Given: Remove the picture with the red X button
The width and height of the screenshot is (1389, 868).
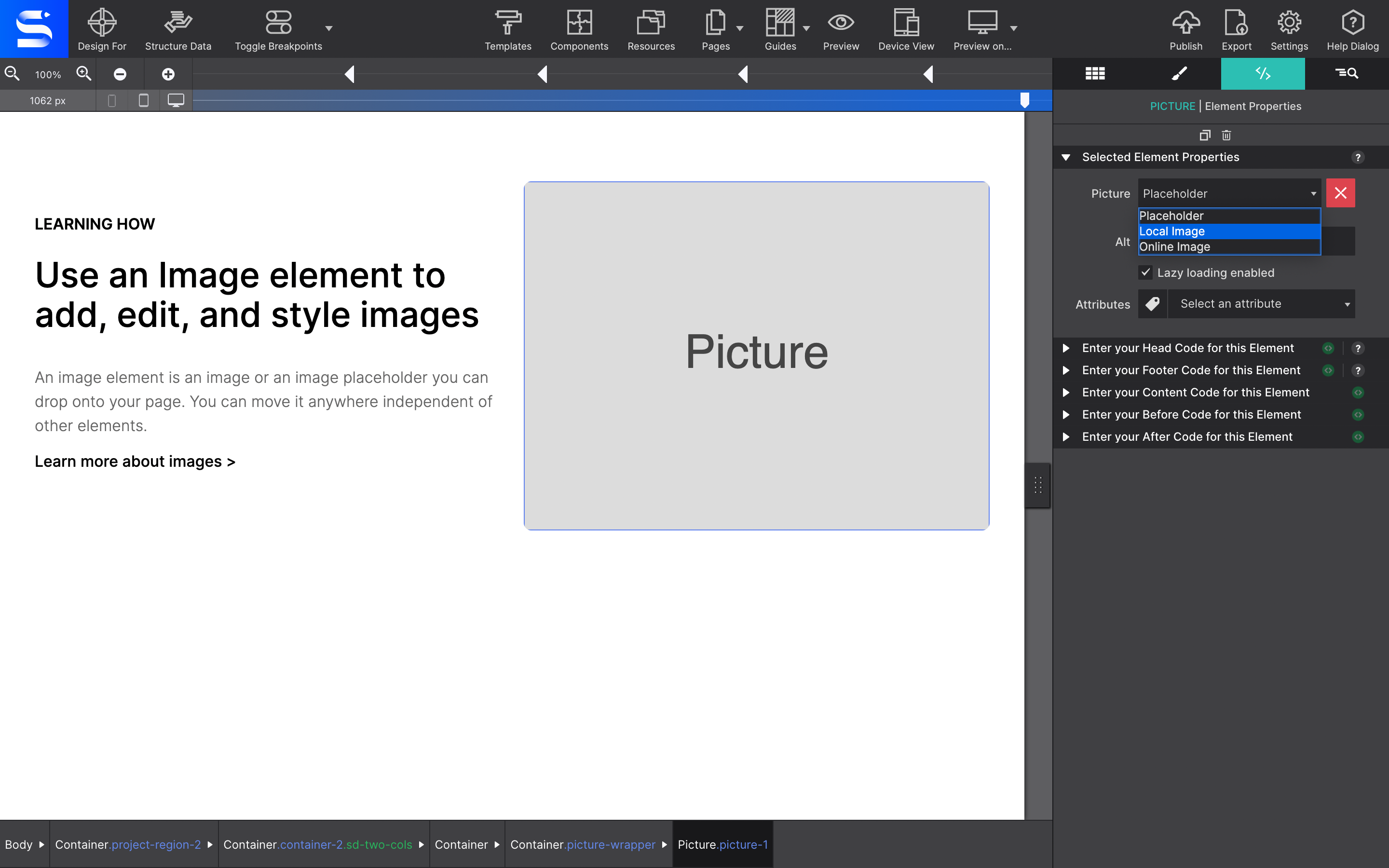Looking at the screenshot, I should pyautogui.click(x=1340, y=193).
